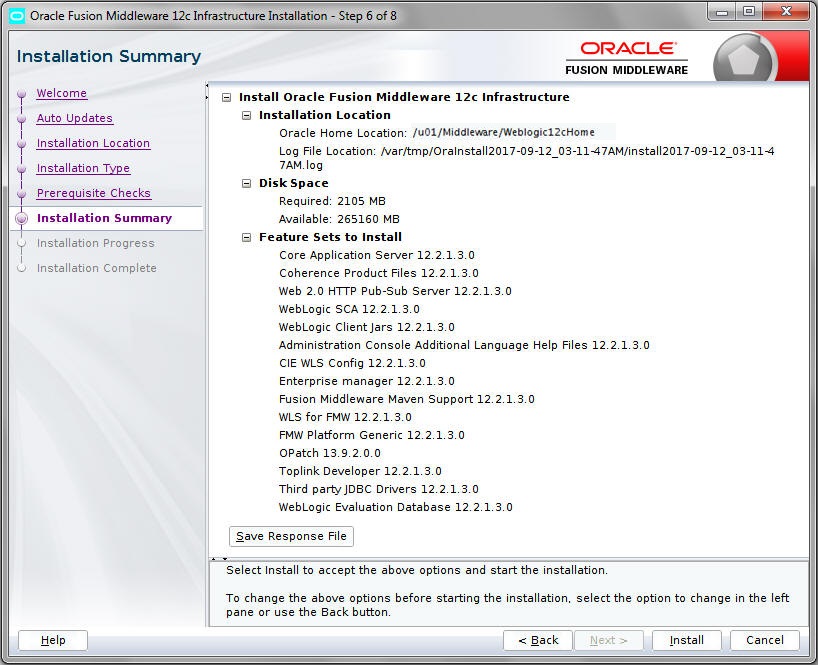
Task: Click the Installation Location step bullet icon
Action: pos(21,144)
